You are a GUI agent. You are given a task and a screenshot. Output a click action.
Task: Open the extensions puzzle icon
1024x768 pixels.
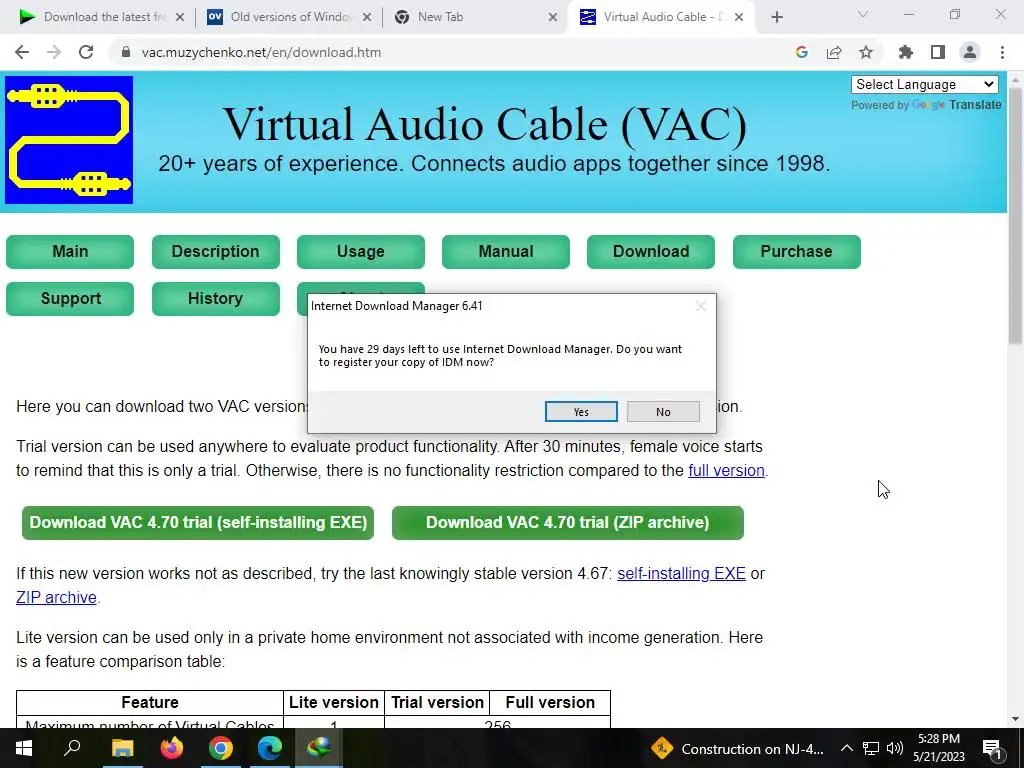click(x=906, y=52)
